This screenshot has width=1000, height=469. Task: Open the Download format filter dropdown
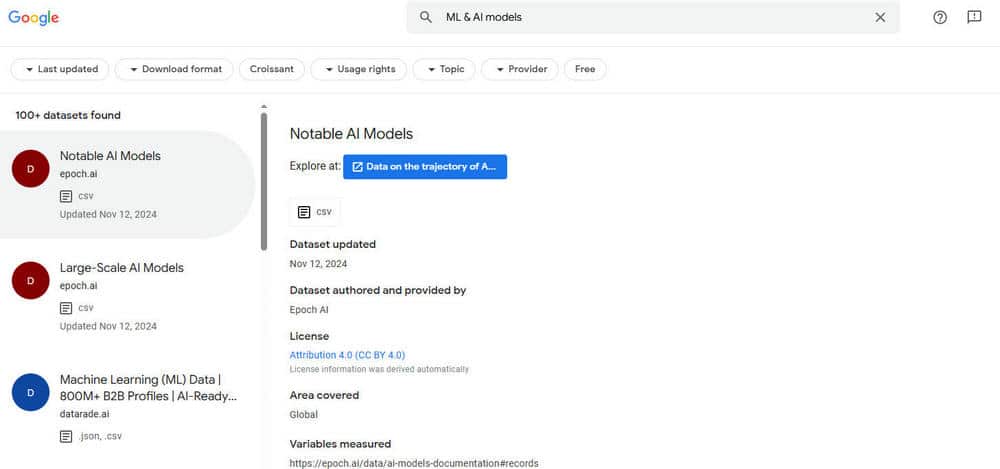pos(174,69)
